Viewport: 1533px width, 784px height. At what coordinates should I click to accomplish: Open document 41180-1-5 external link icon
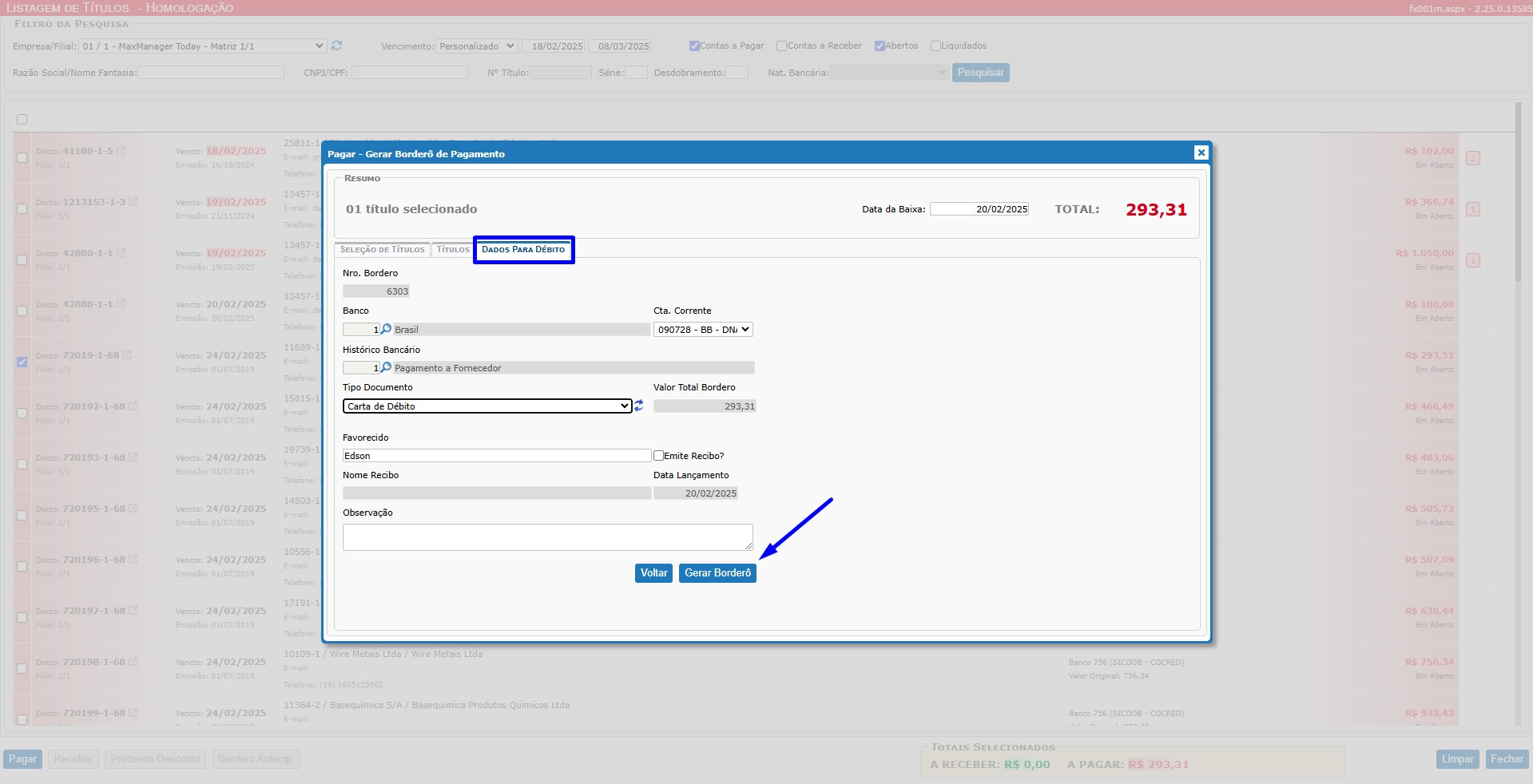pyautogui.click(x=121, y=150)
